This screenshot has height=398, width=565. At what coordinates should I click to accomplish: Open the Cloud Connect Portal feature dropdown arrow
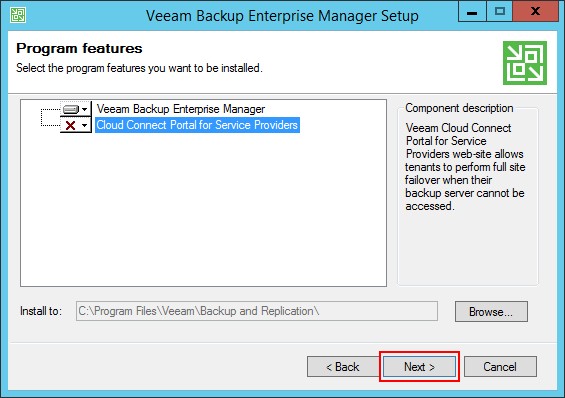[x=85, y=125]
